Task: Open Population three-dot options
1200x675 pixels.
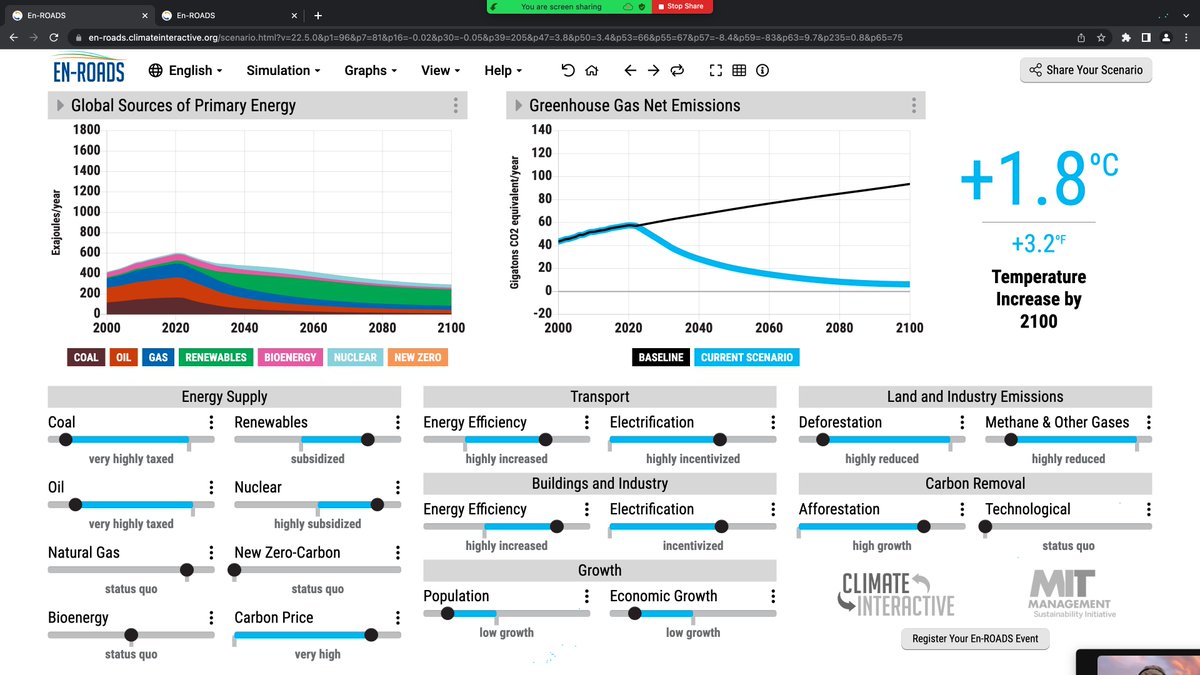Action: point(587,597)
